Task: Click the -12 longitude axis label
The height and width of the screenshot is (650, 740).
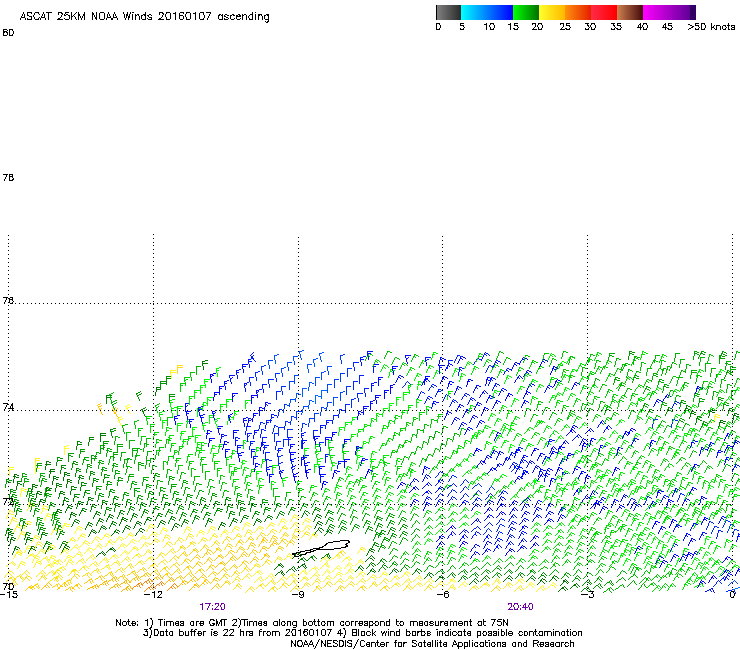Action: tap(153, 594)
